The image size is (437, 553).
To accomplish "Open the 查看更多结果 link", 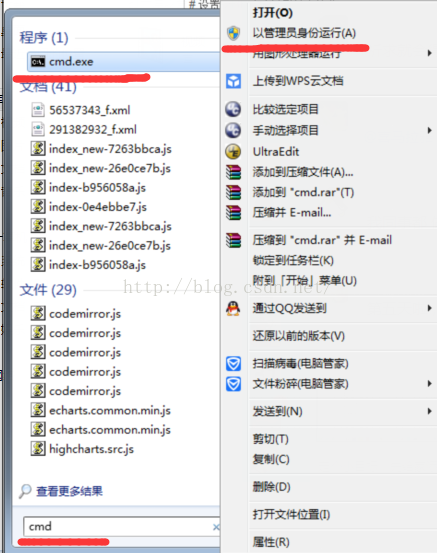I will [x=69, y=491].
